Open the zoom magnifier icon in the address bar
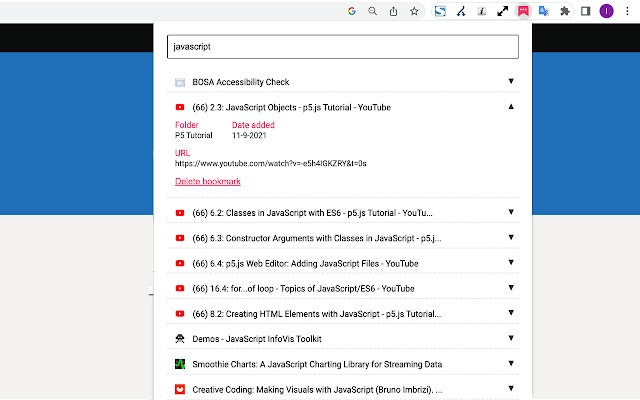 372,11
